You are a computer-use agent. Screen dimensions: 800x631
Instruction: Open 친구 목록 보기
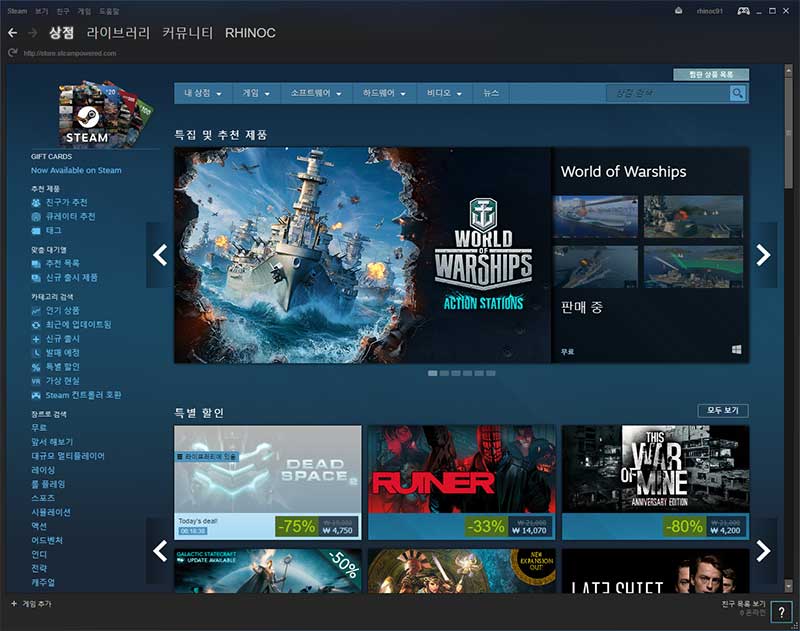click(743, 604)
